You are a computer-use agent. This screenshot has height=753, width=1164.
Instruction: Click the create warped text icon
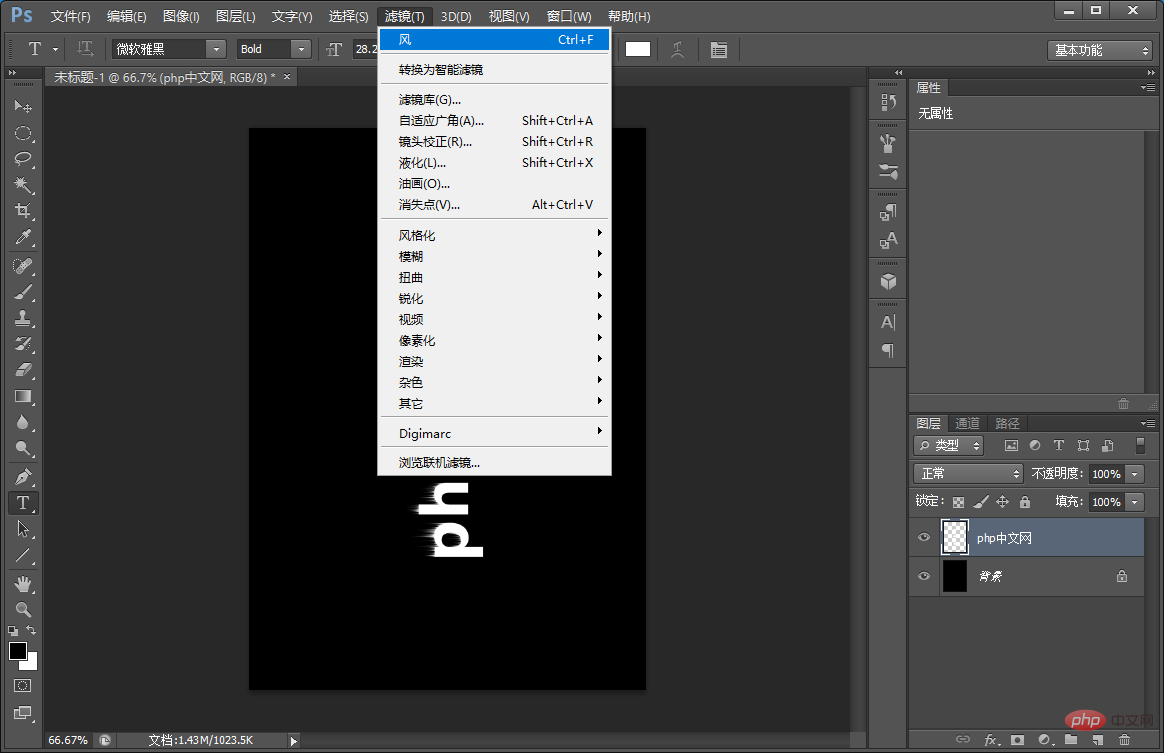click(x=678, y=50)
